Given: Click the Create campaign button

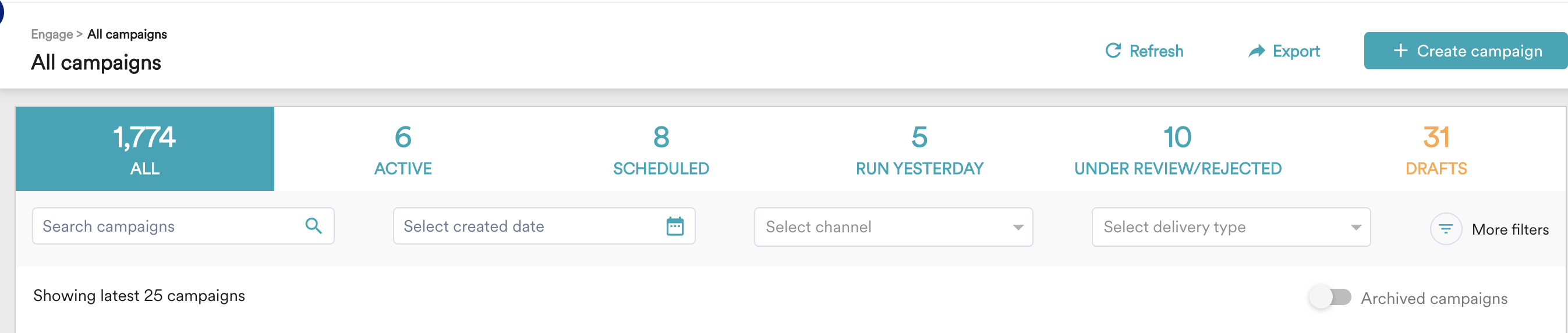Looking at the screenshot, I should click(1466, 51).
